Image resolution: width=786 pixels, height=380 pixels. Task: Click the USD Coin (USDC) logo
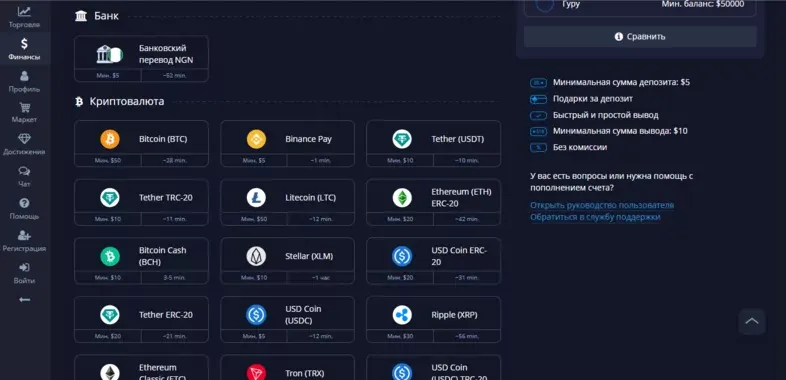point(256,315)
